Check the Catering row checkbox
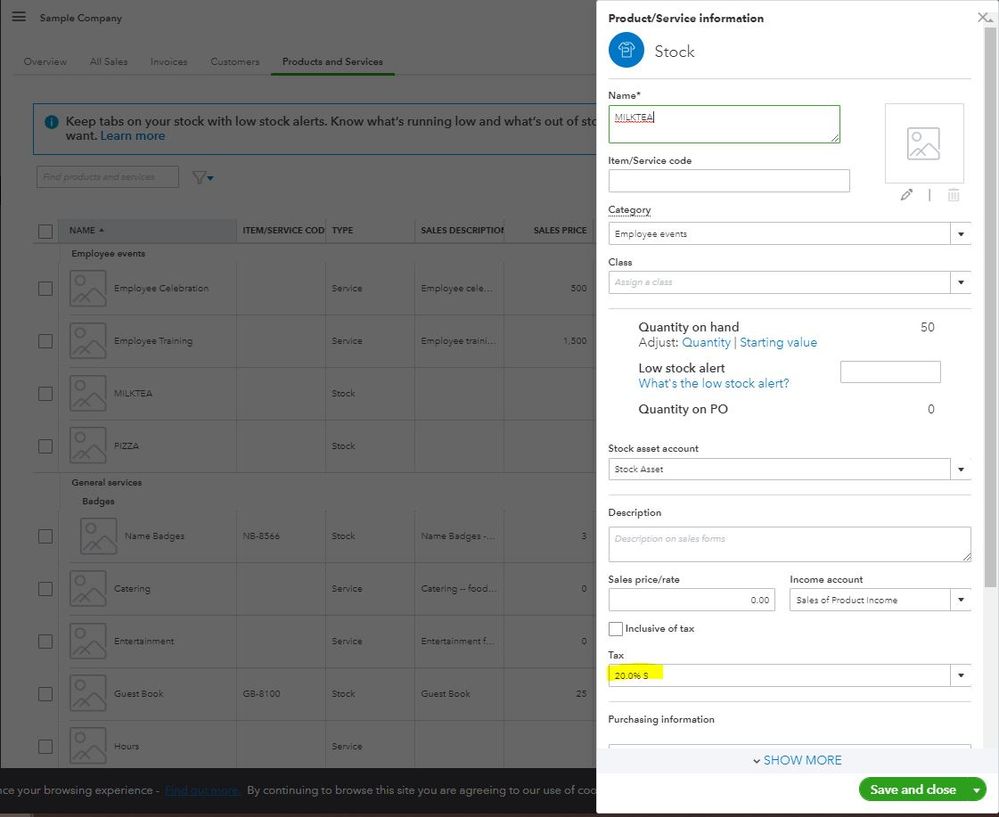 coord(45,589)
